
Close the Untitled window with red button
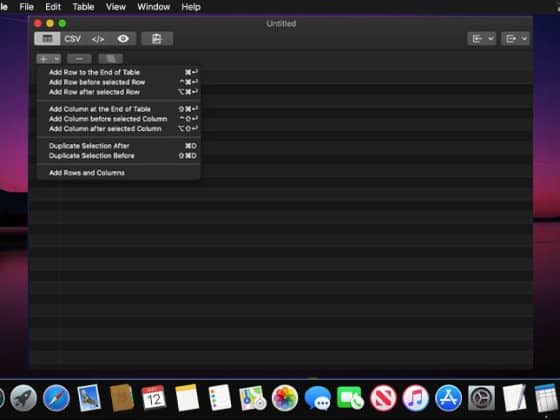[38, 24]
